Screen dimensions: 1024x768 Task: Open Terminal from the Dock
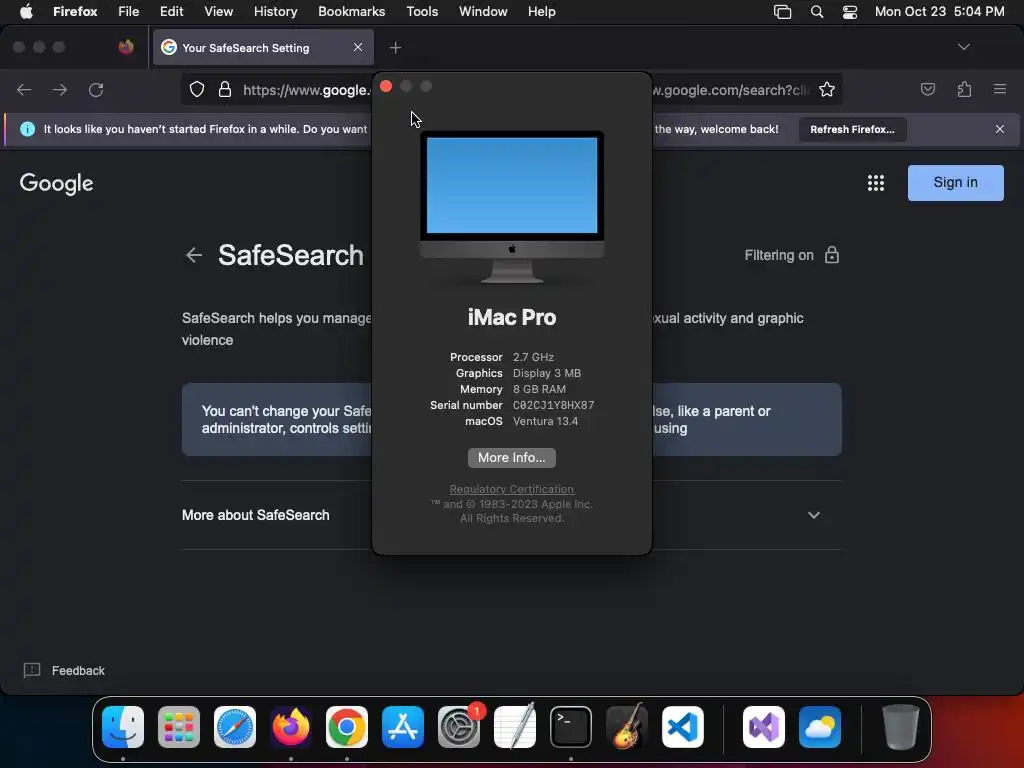tap(571, 727)
